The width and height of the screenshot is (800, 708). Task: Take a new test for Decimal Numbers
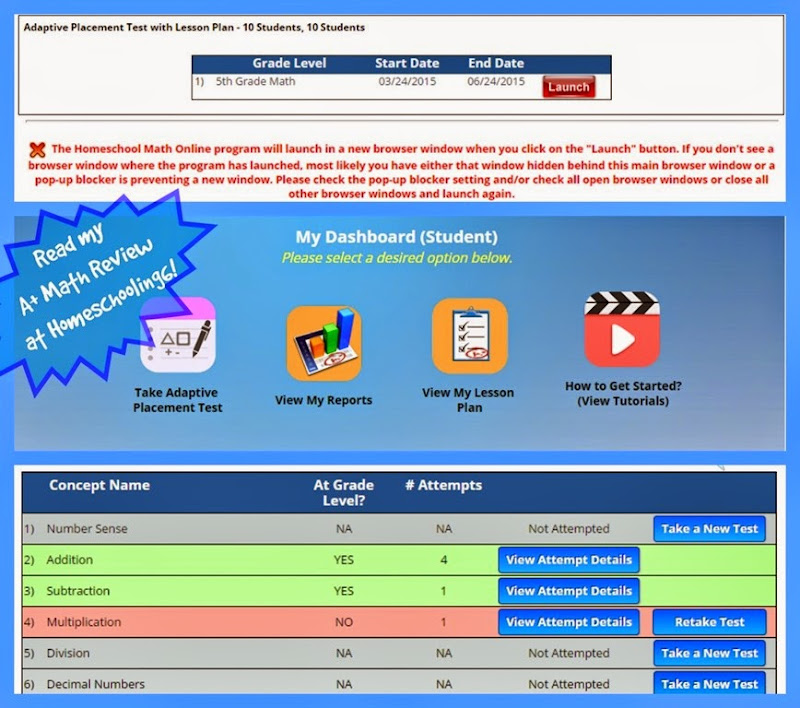[x=709, y=683]
